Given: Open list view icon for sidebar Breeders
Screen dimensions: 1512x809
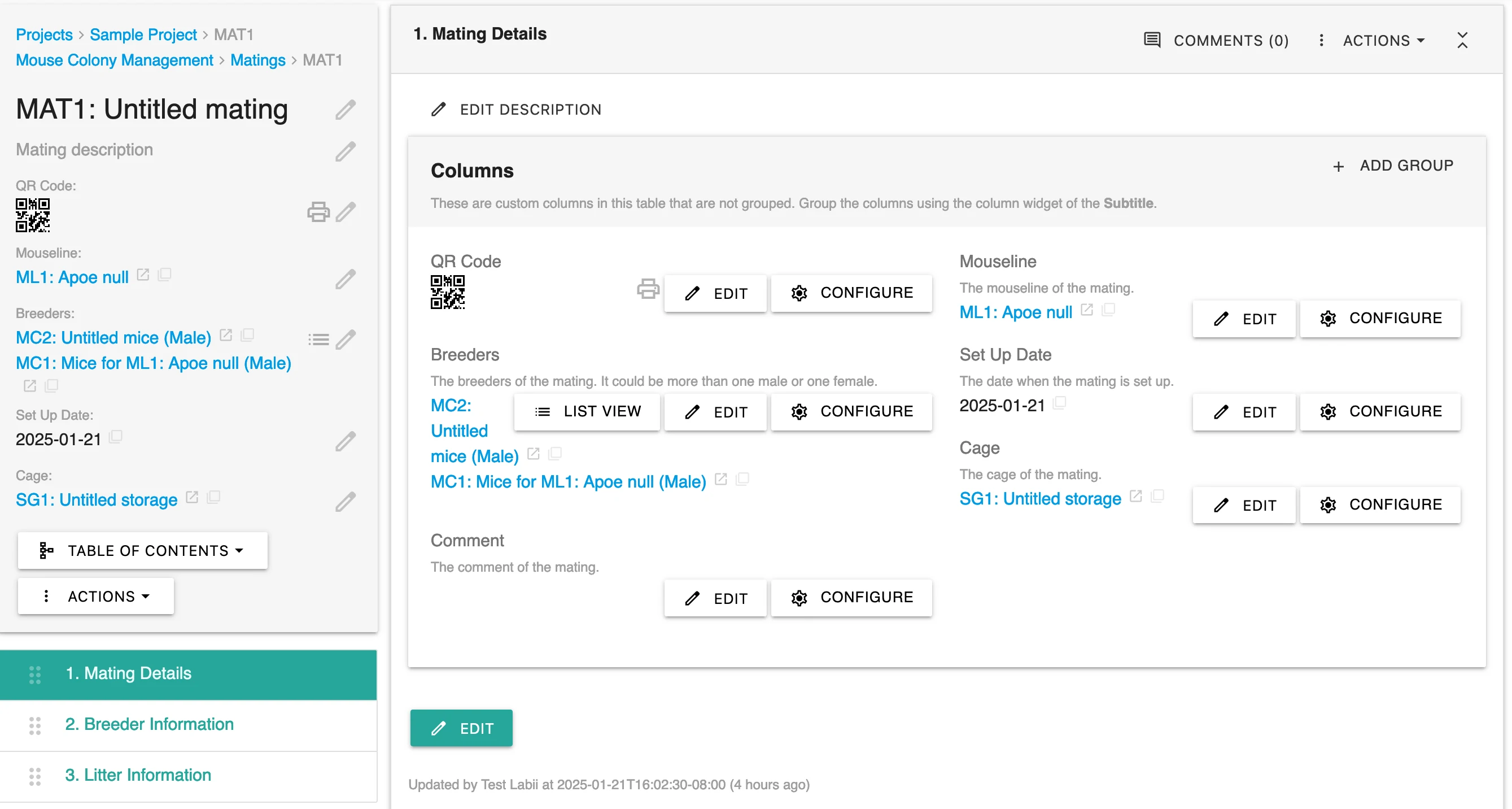Looking at the screenshot, I should [x=318, y=339].
